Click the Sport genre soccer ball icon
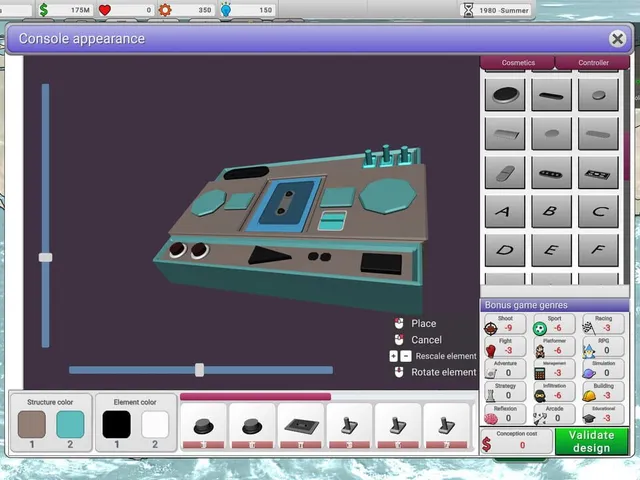This screenshot has height=480, width=640. point(540,328)
